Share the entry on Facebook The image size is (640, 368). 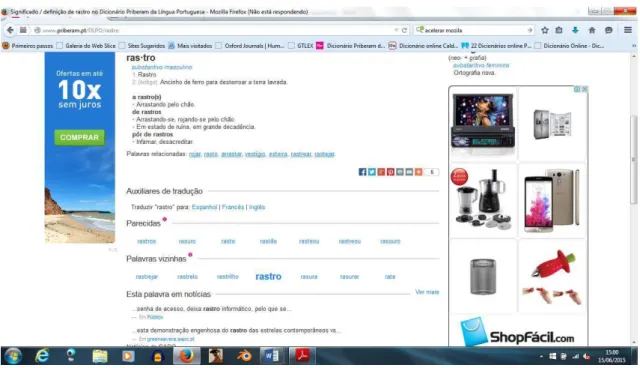pyautogui.click(x=362, y=172)
